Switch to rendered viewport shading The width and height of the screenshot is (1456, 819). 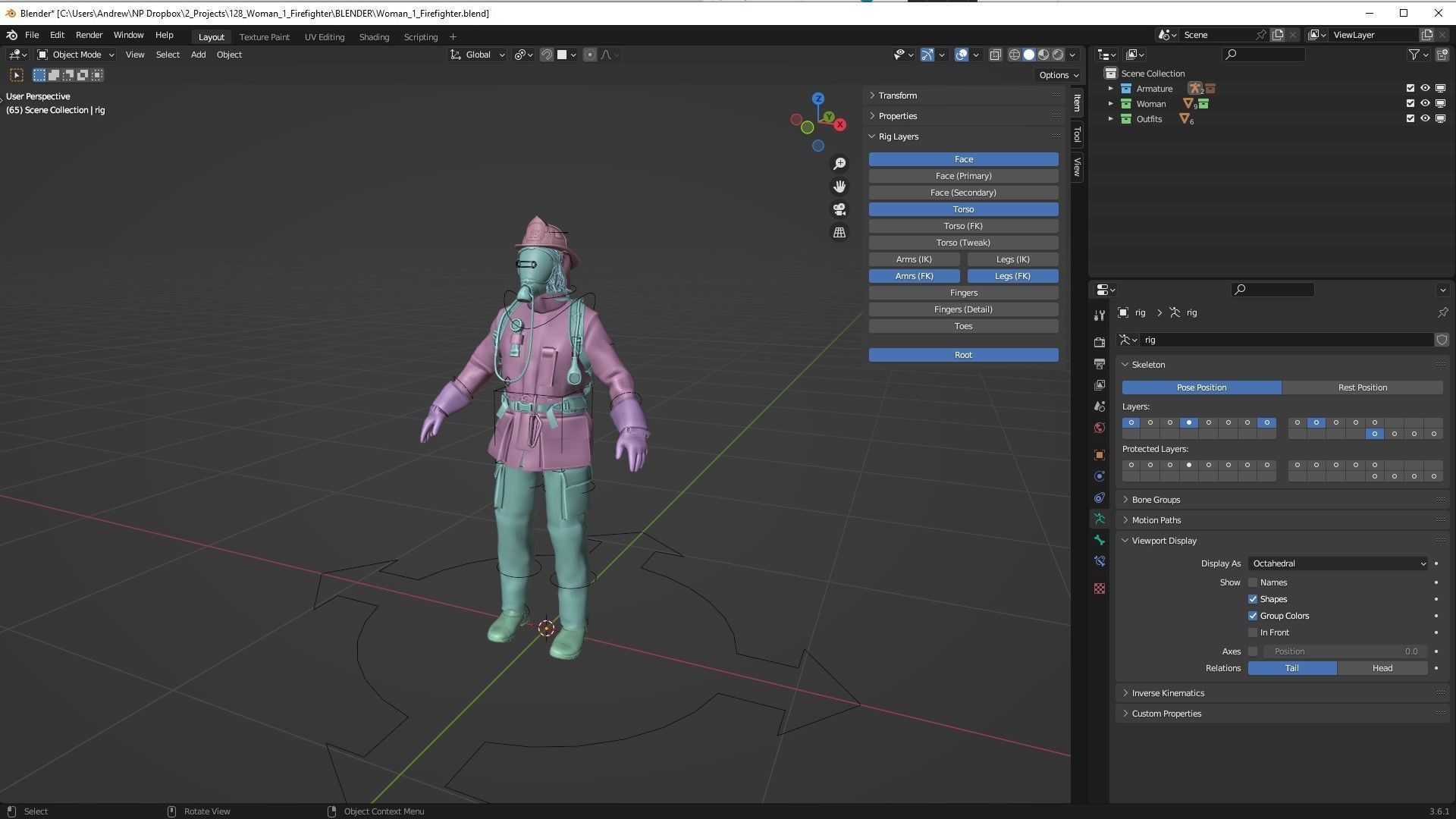click(1058, 55)
